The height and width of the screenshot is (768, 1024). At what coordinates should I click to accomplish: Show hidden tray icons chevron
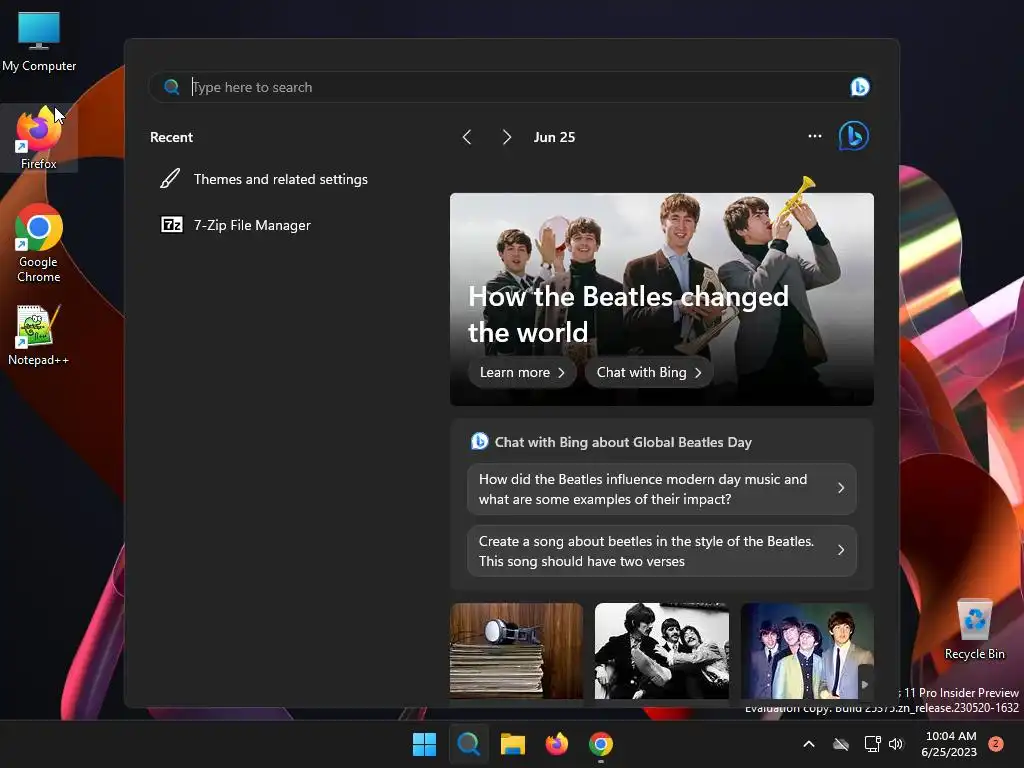tap(808, 744)
